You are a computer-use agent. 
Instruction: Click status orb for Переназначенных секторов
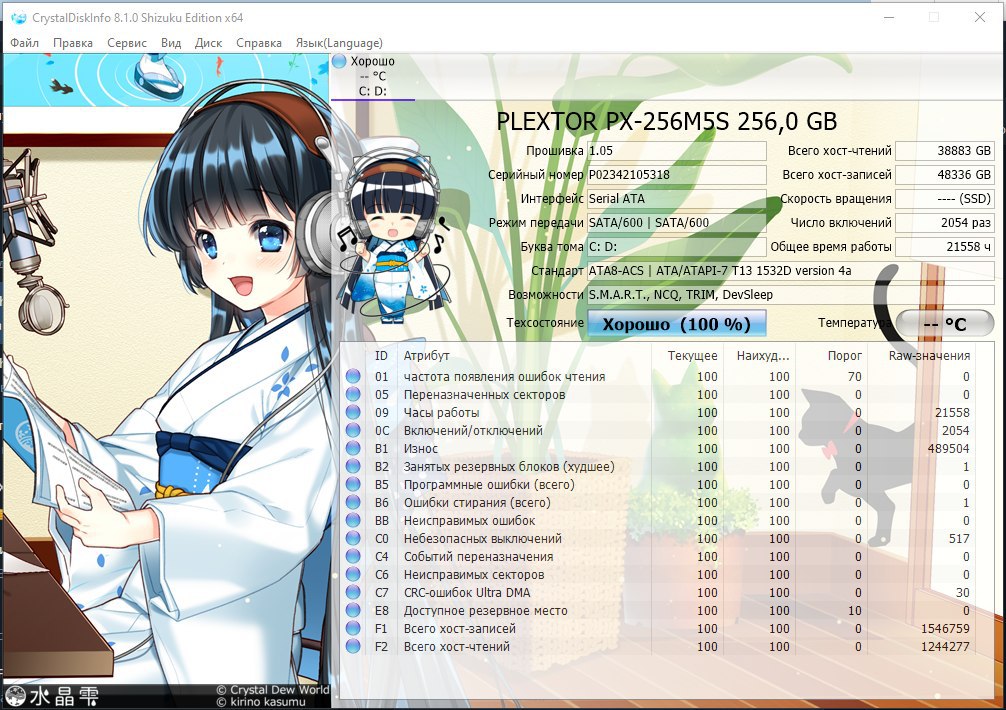pyautogui.click(x=353, y=394)
